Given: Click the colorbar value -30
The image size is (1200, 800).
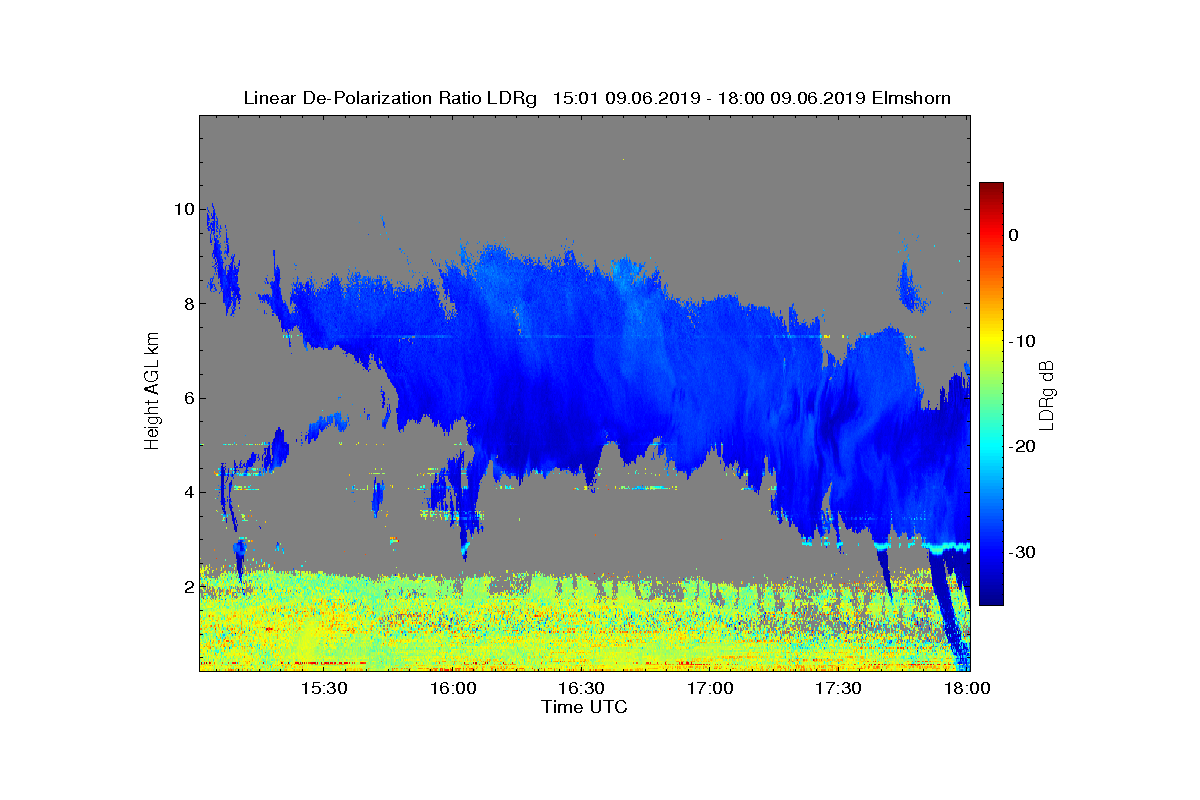Looking at the screenshot, I should click(1023, 552).
